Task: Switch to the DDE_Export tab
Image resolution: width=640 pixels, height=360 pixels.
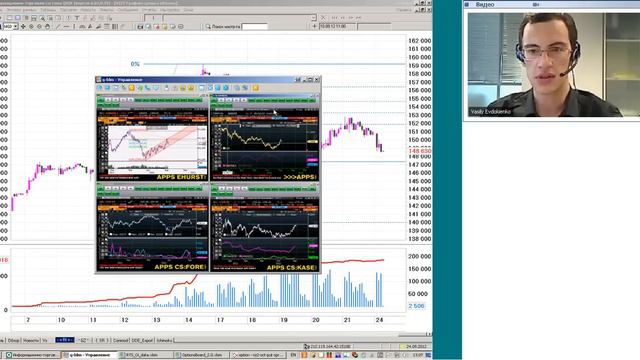Action: click(x=142, y=340)
